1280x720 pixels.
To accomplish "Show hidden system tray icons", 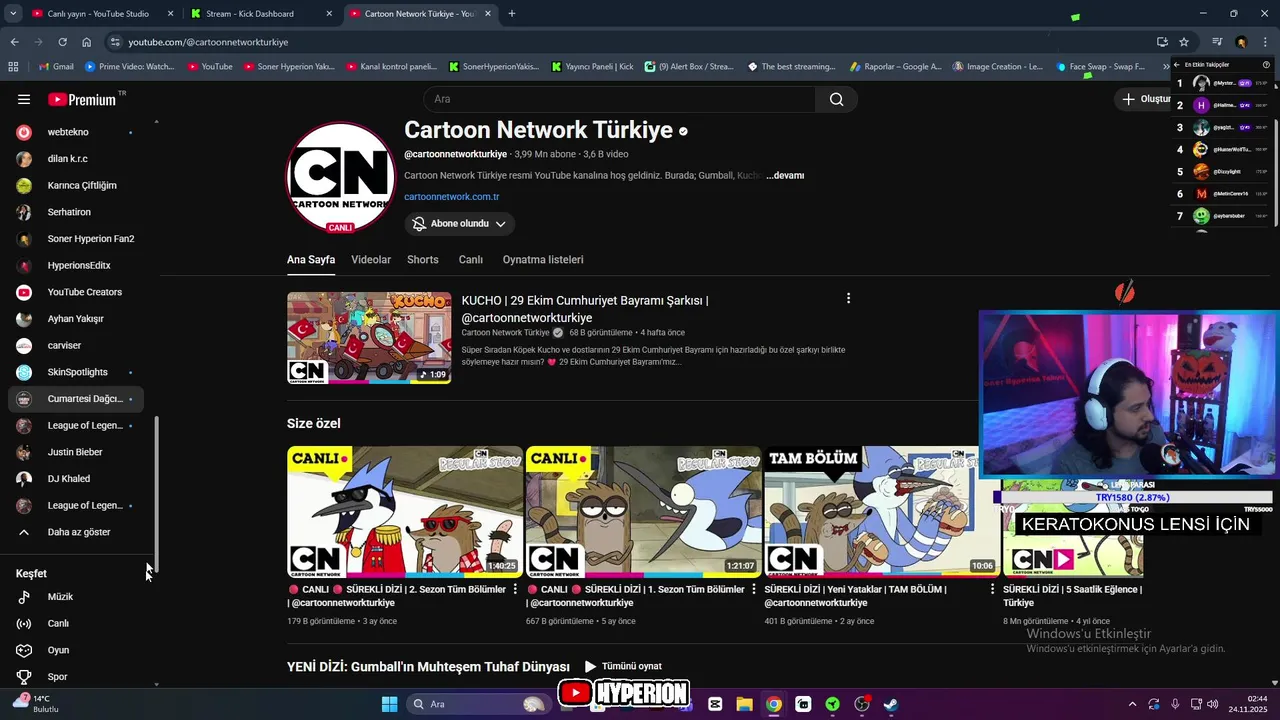I will 1132,704.
